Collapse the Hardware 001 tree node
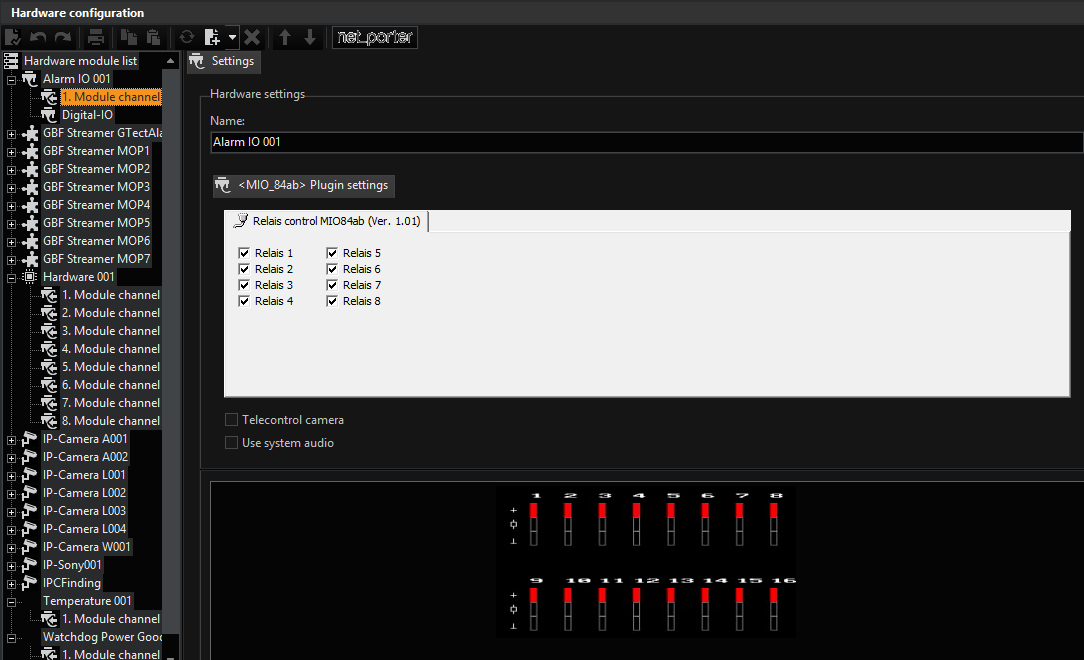1084x660 pixels. point(11,278)
